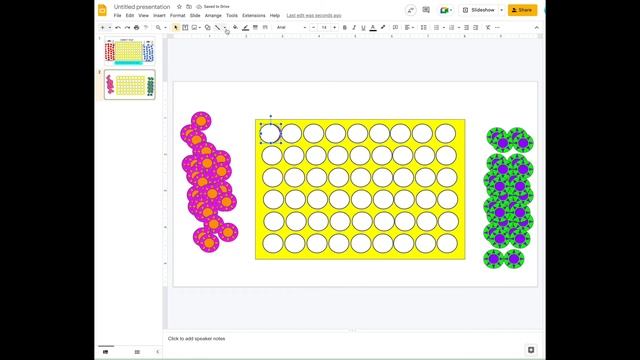The width and height of the screenshot is (640, 360).
Task: Open the fill color bucket
Action: point(236,27)
